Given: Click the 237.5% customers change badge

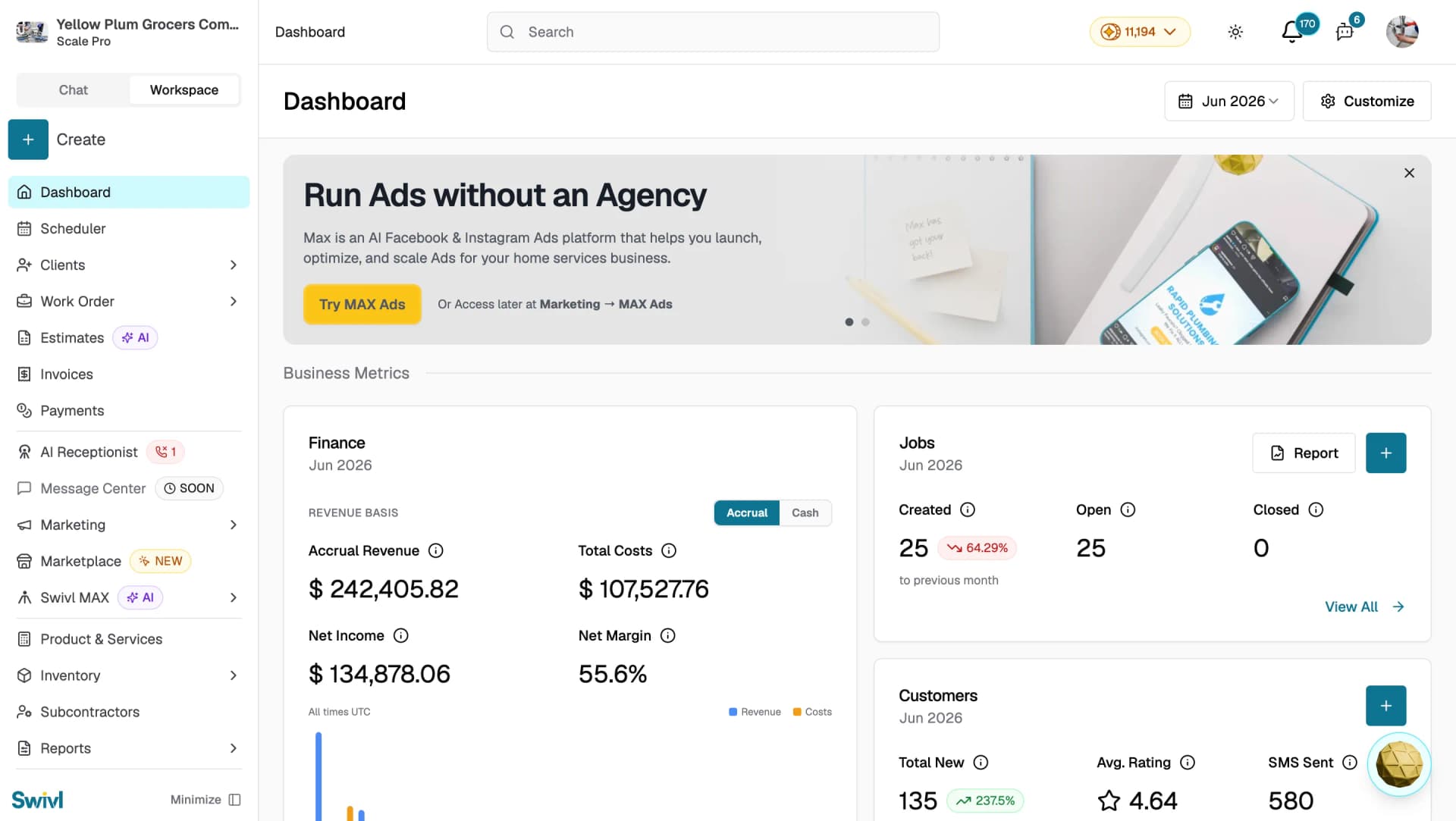Looking at the screenshot, I should (985, 801).
